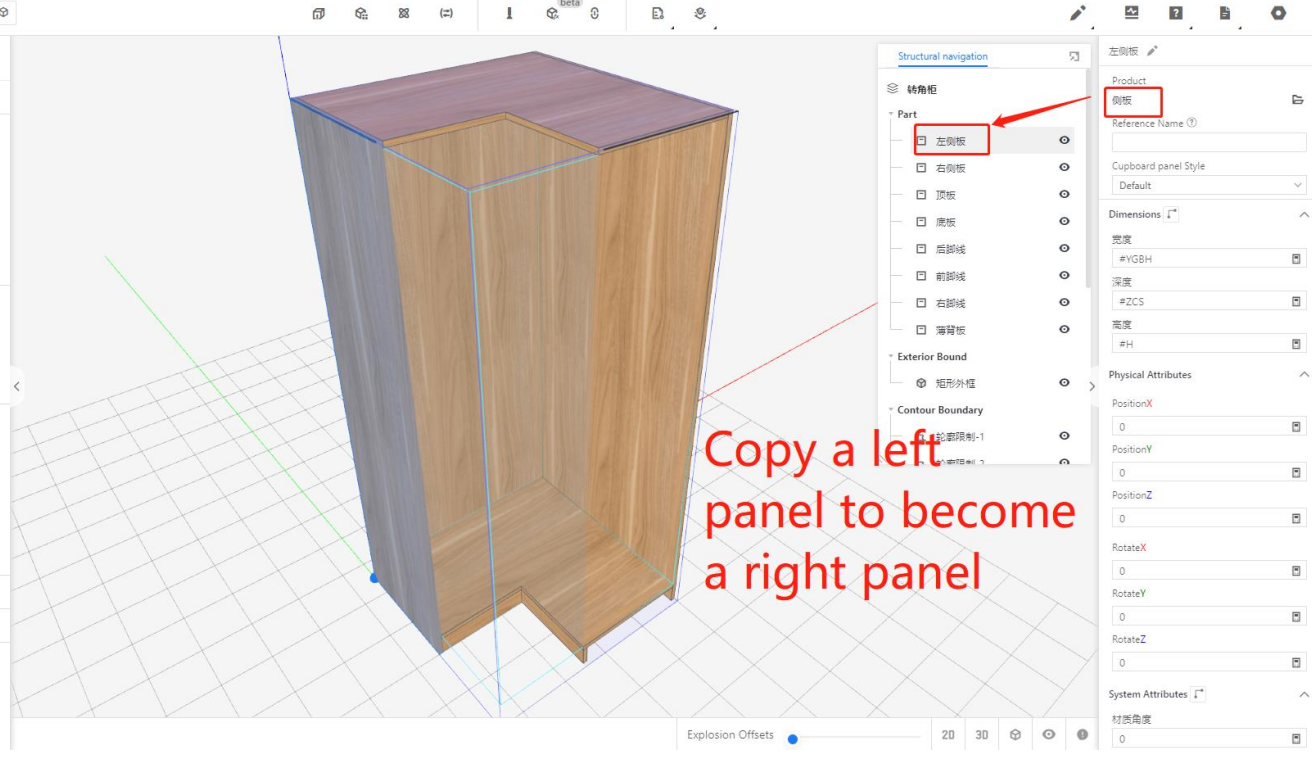
Task: Click the Dimensions settings icon beside the heading
Action: 1172,214
